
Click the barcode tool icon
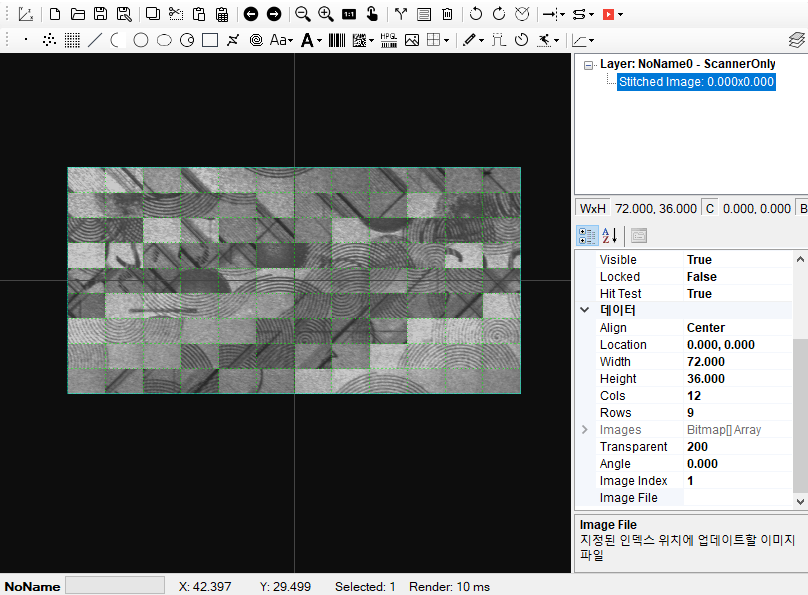click(x=337, y=40)
